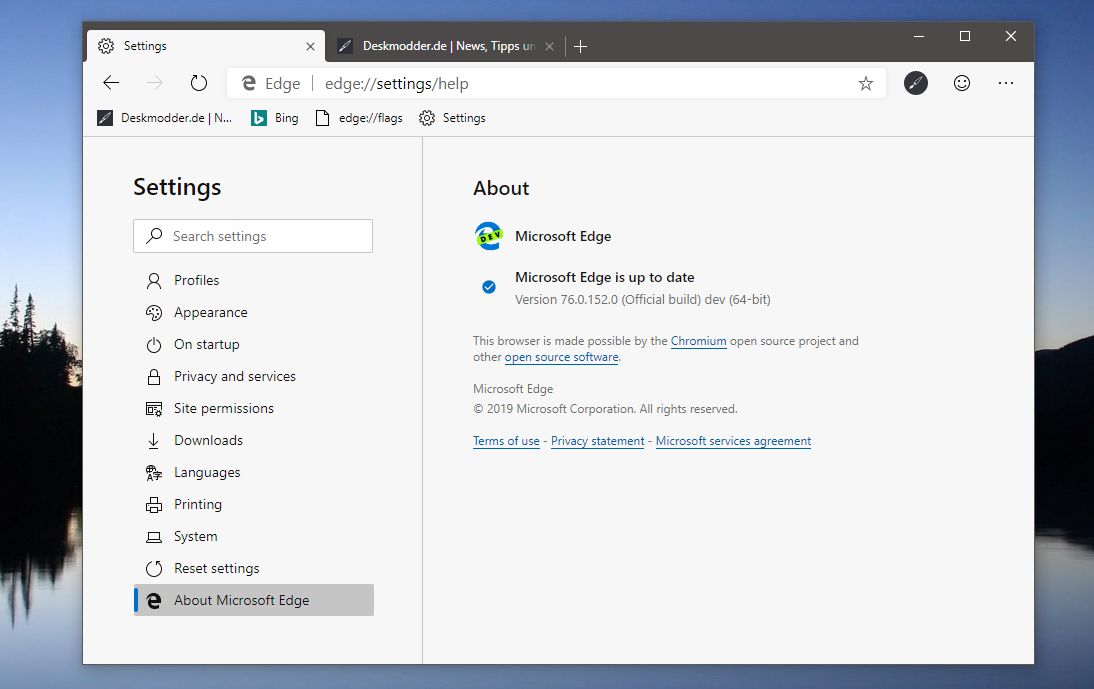Click the Appearance palette icon
The width and height of the screenshot is (1094, 689).
point(153,312)
